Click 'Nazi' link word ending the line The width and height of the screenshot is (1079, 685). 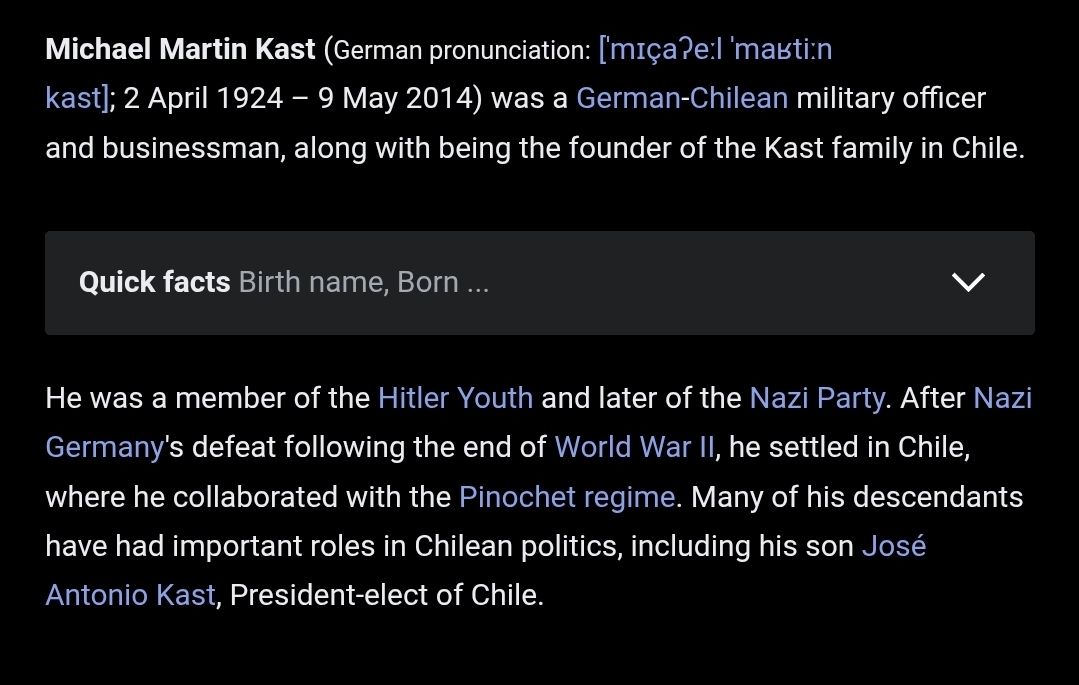1002,398
